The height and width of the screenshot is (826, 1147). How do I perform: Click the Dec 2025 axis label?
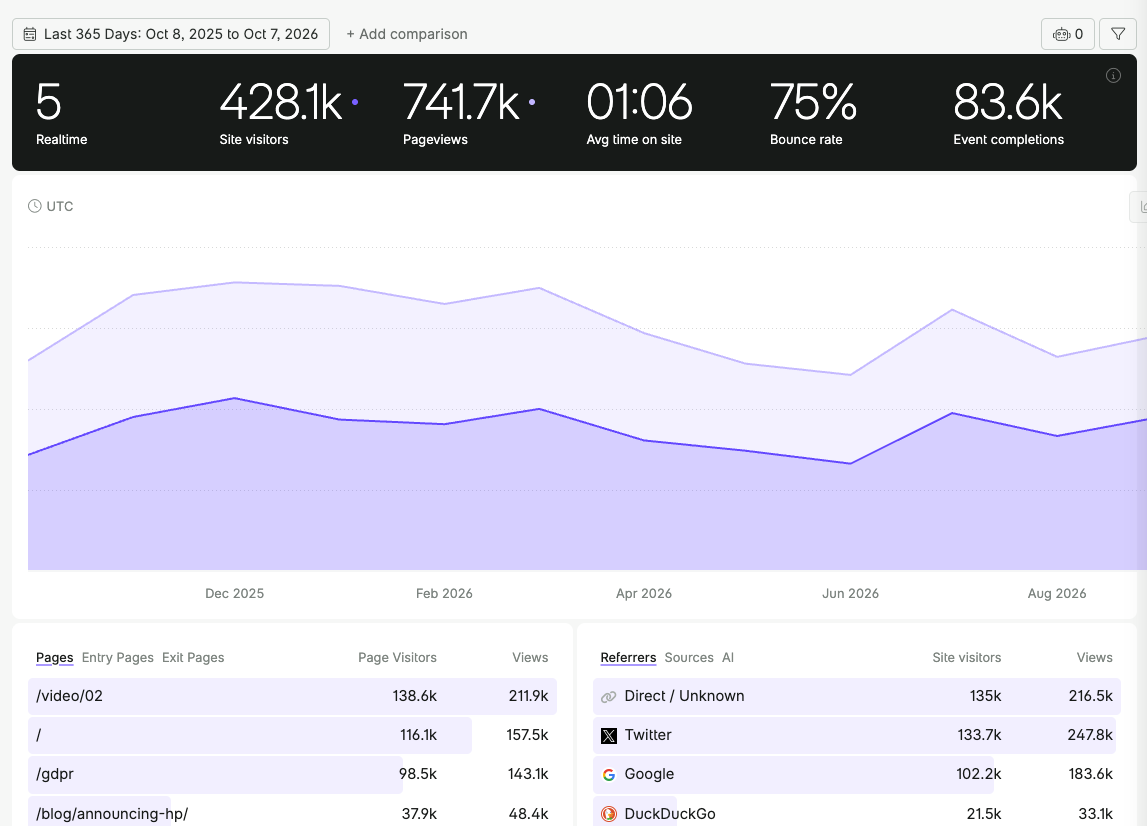(234, 593)
